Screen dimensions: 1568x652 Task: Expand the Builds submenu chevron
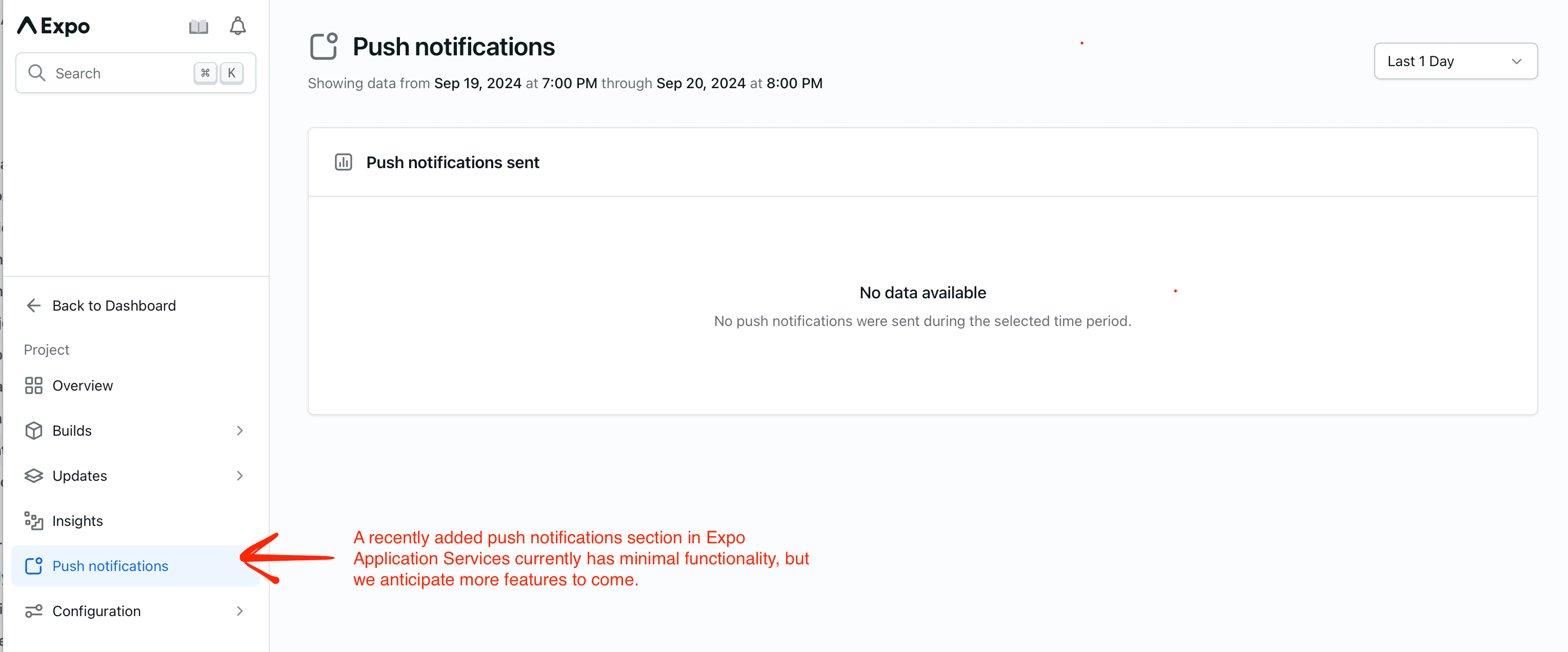pos(240,431)
